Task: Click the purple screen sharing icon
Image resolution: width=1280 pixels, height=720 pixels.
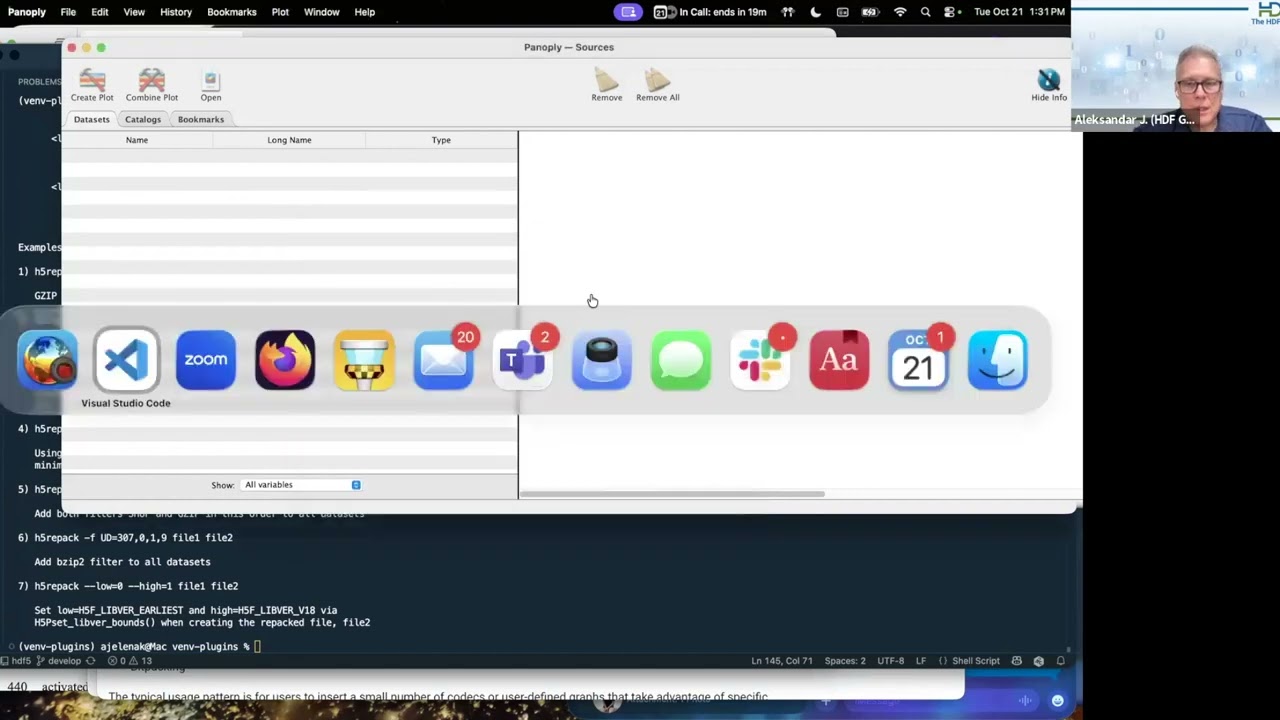Action: pos(628,12)
